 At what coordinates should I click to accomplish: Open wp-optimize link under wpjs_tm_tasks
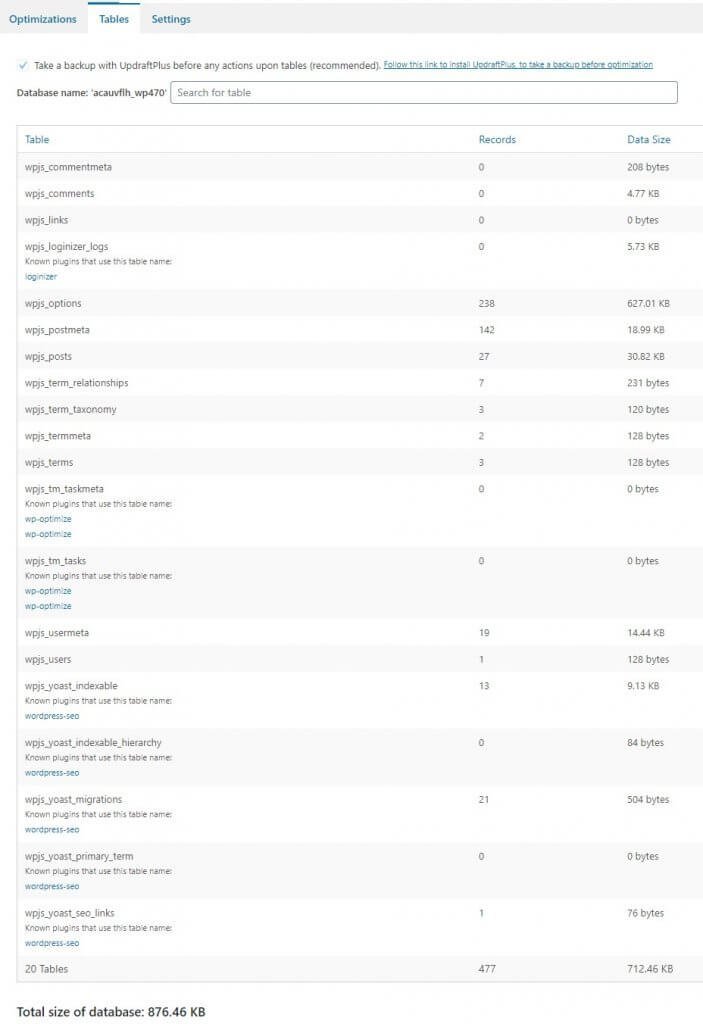point(48,591)
